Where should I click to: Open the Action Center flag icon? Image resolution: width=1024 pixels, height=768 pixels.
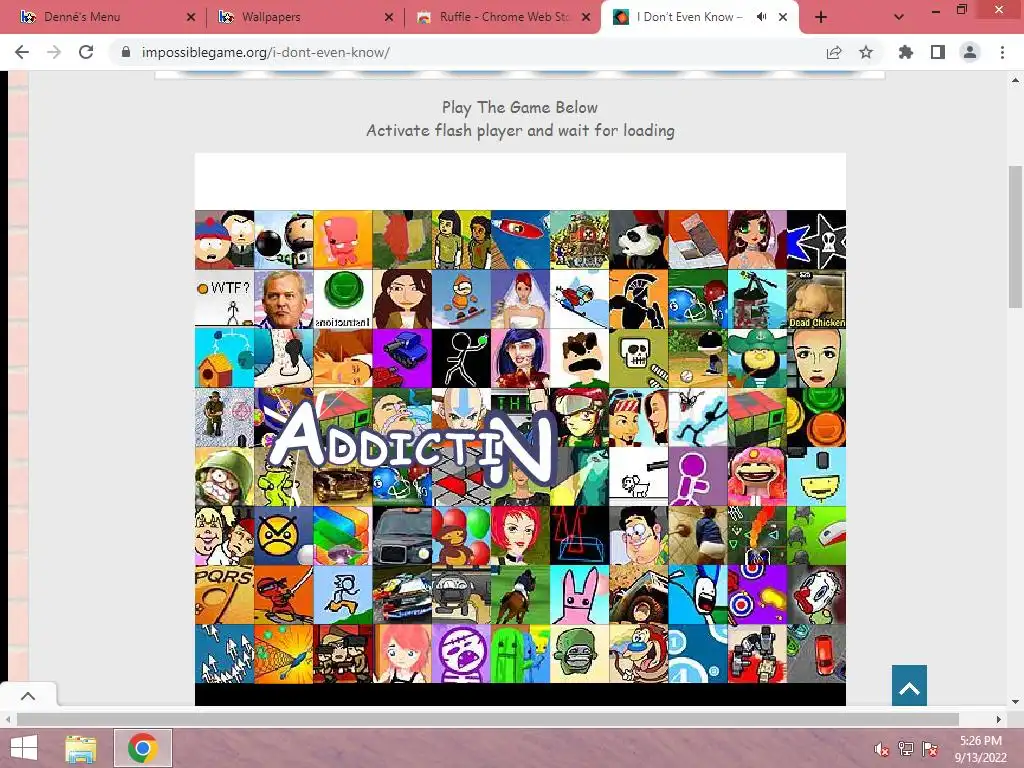point(930,749)
